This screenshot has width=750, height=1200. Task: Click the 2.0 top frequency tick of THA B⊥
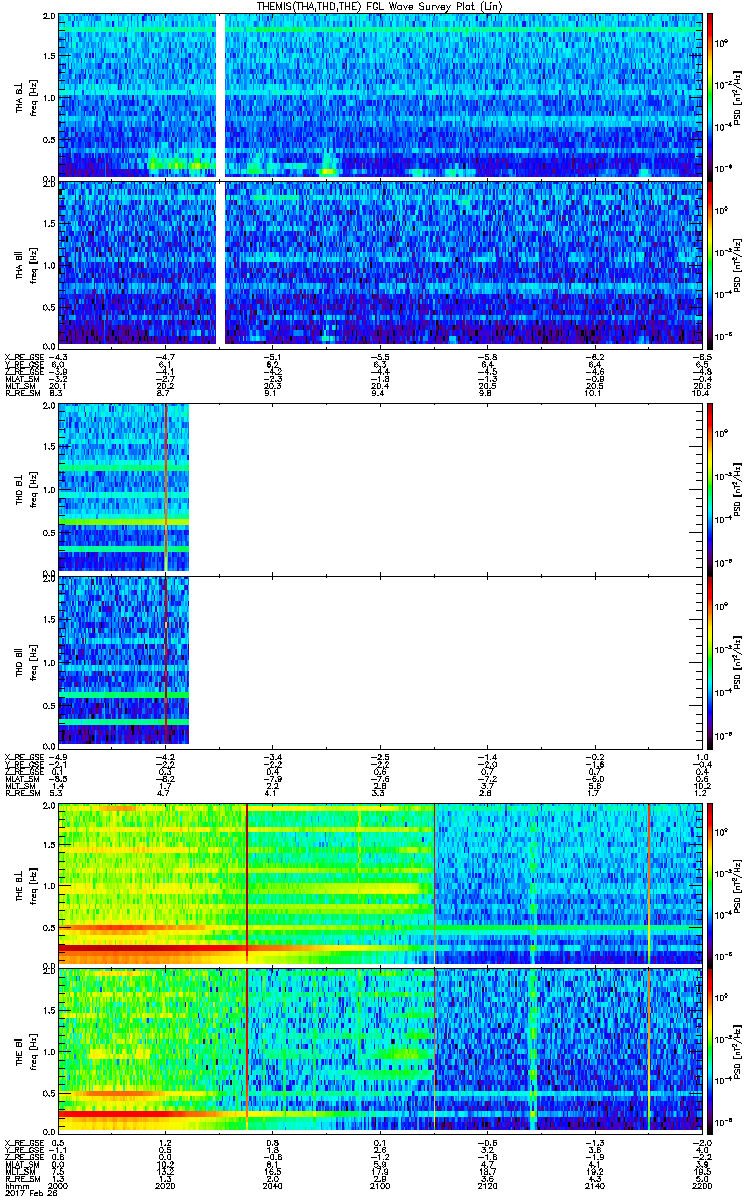tap(49, 17)
